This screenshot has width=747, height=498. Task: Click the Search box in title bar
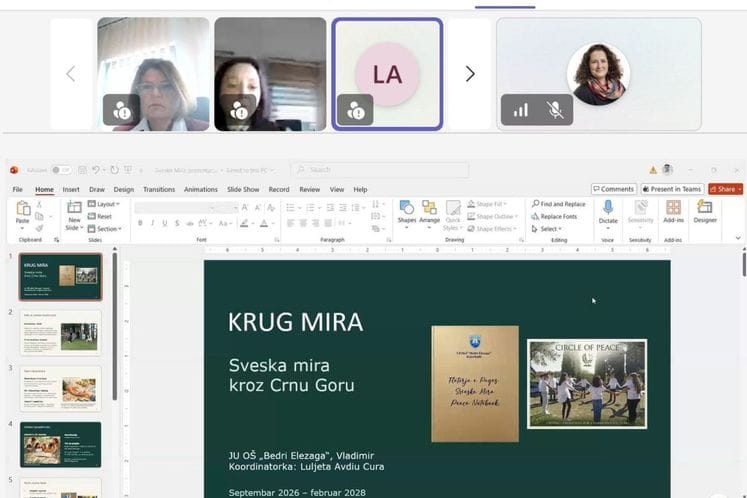pyautogui.click(x=379, y=170)
